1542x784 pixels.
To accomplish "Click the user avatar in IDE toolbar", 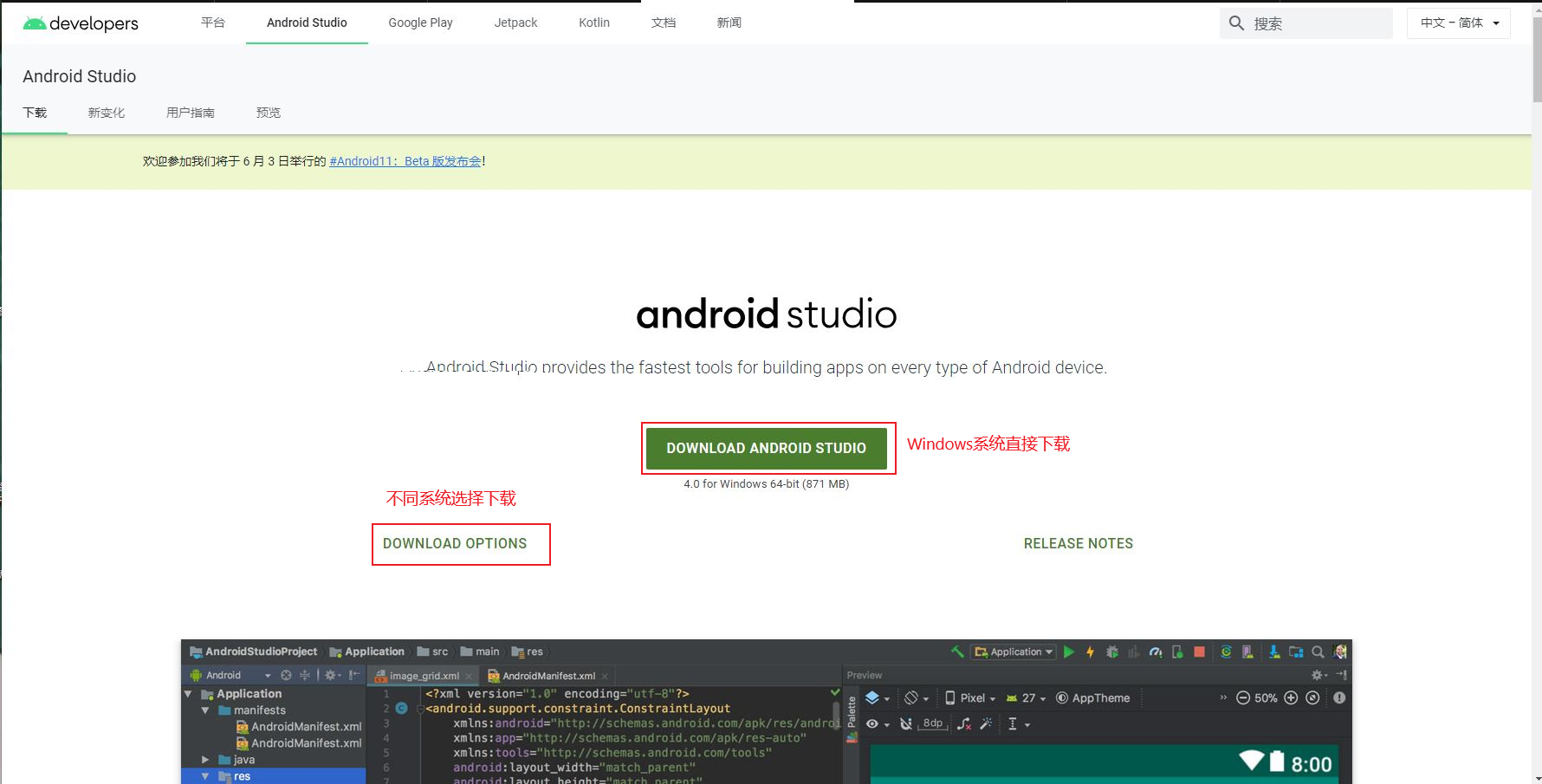I will tap(1340, 651).
